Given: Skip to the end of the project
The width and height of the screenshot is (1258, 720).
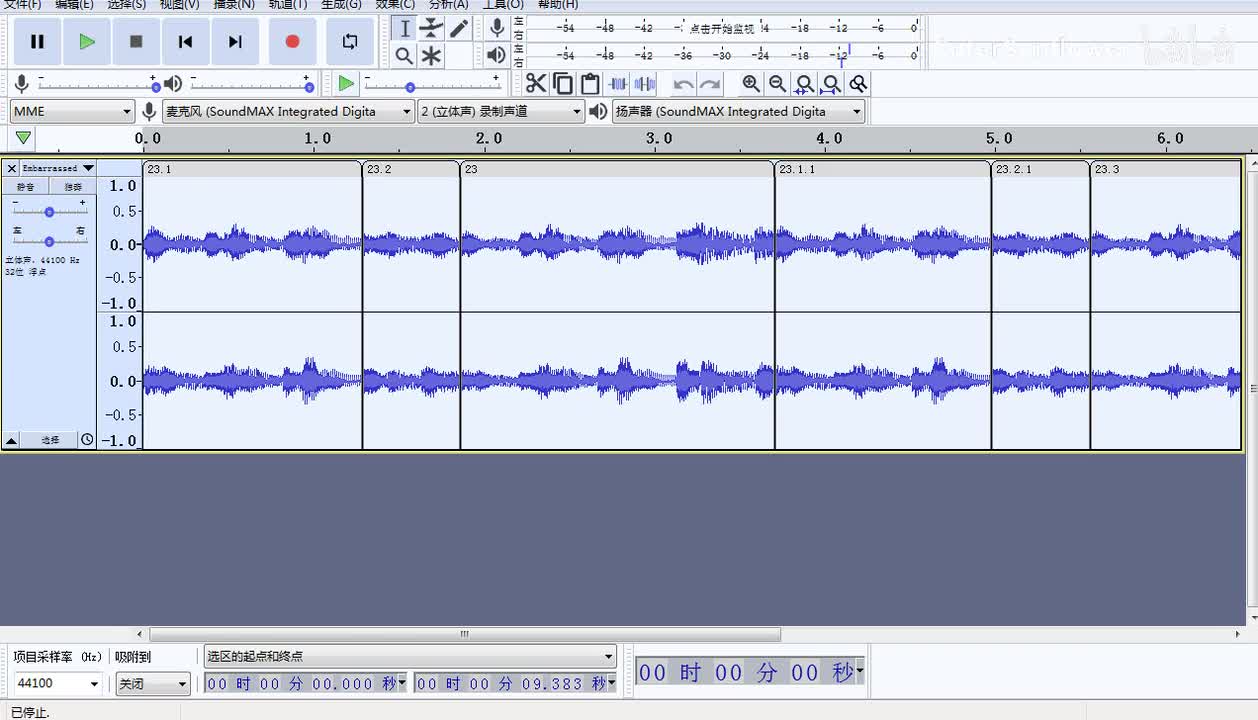Looking at the screenshot, I should [235, 42].
